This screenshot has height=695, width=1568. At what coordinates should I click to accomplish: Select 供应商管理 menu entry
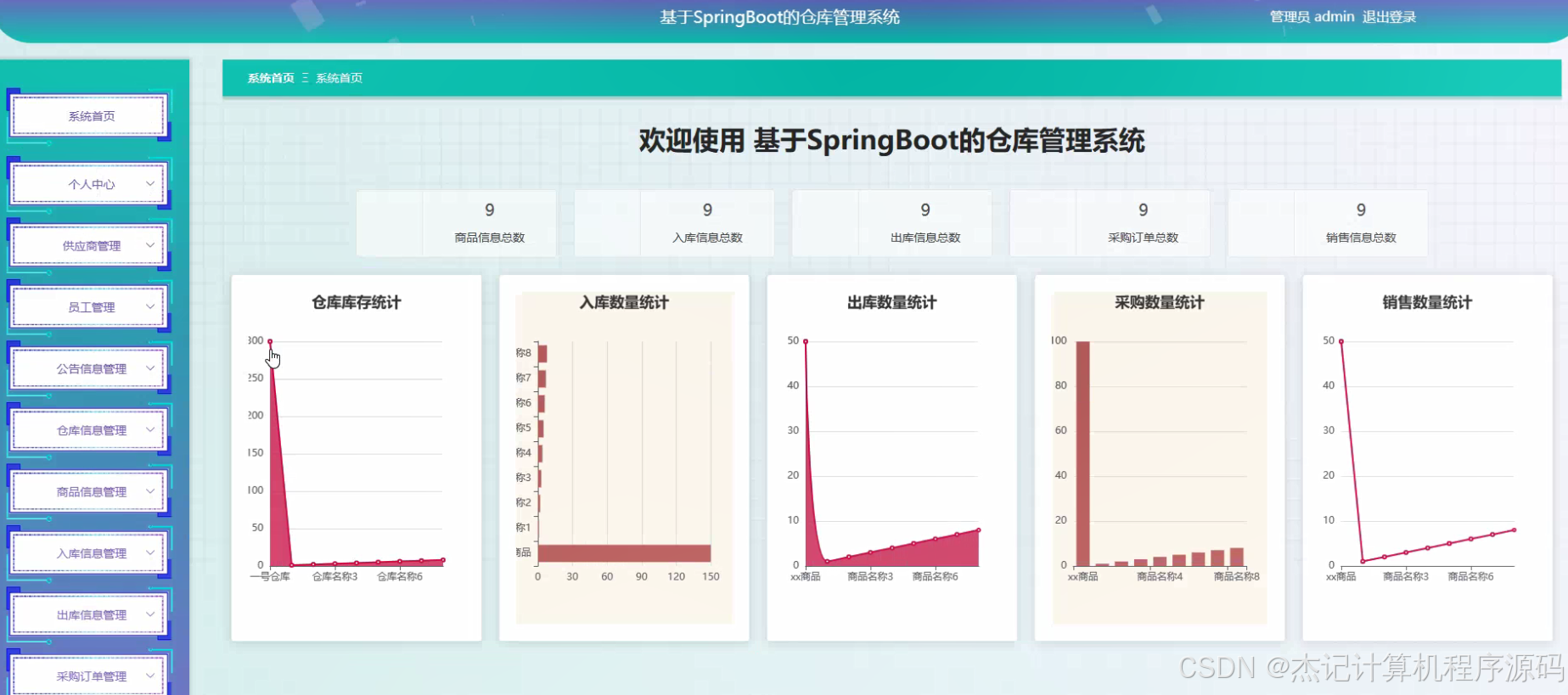(x=89, y=246)
